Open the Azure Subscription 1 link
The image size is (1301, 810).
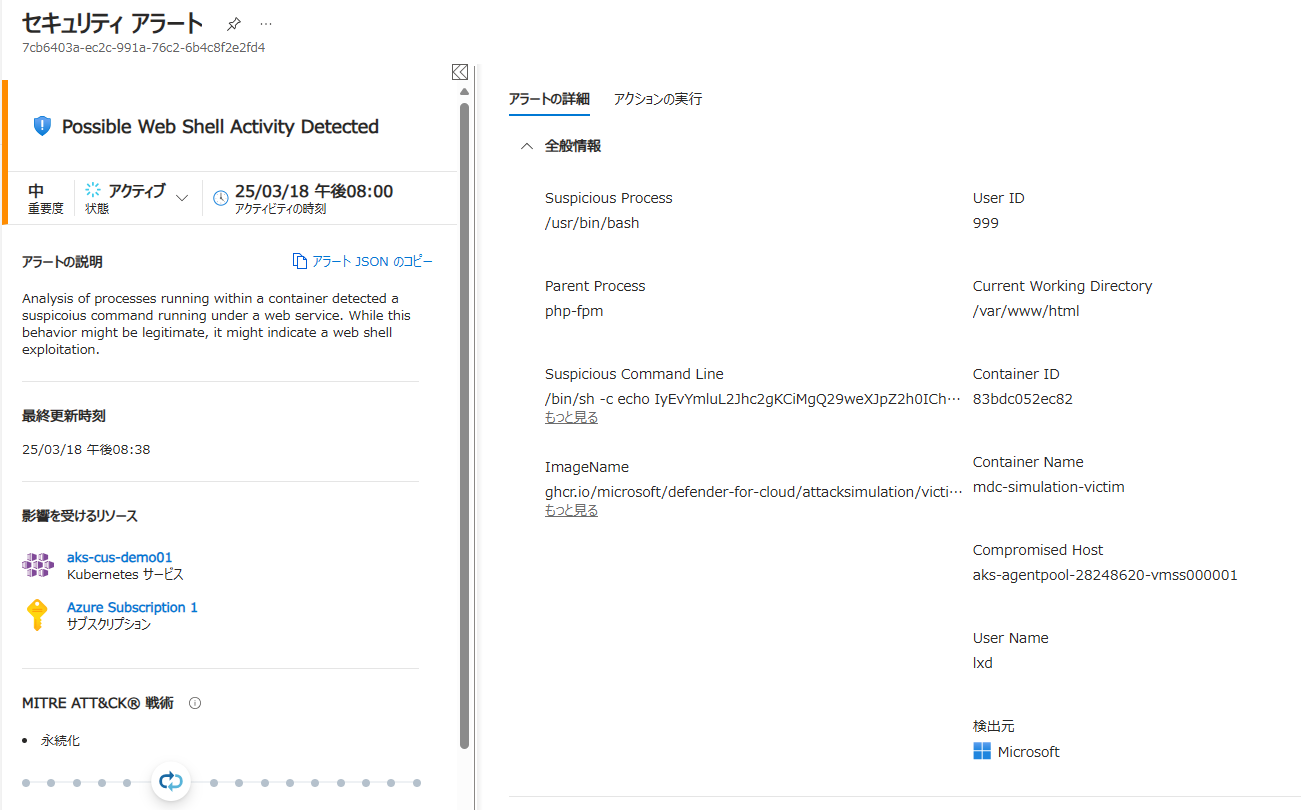pos(132,607)
